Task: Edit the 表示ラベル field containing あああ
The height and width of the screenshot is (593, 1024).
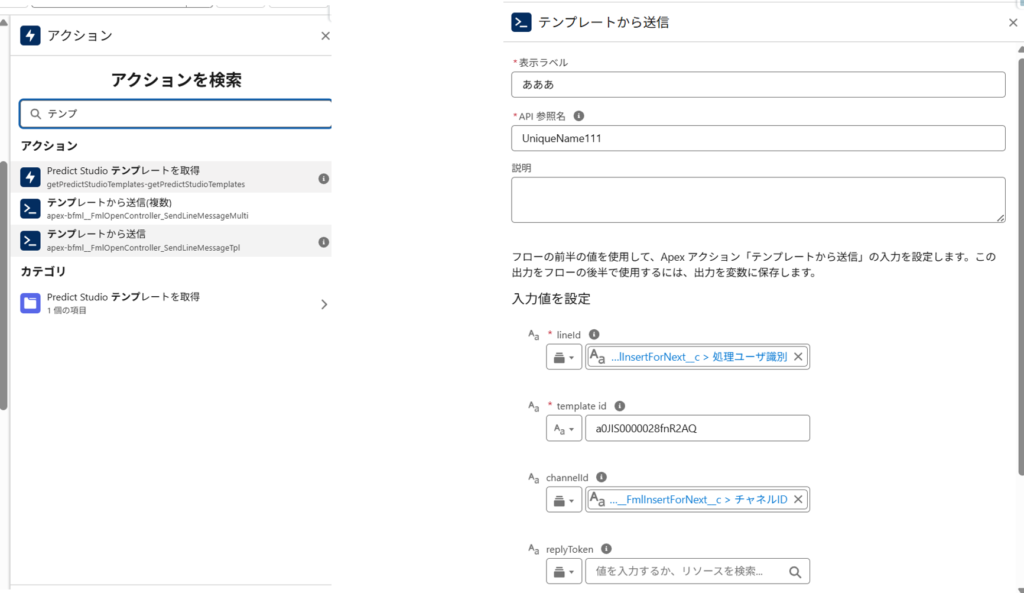Action: (x=758, y=85)
